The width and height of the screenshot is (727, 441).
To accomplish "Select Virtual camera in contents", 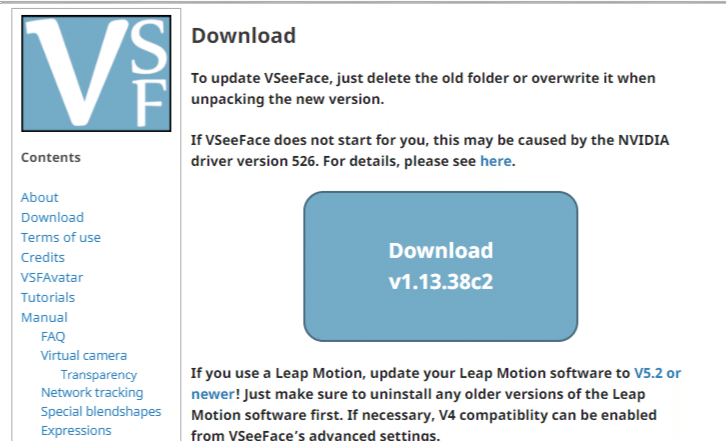I will [84, 355].
